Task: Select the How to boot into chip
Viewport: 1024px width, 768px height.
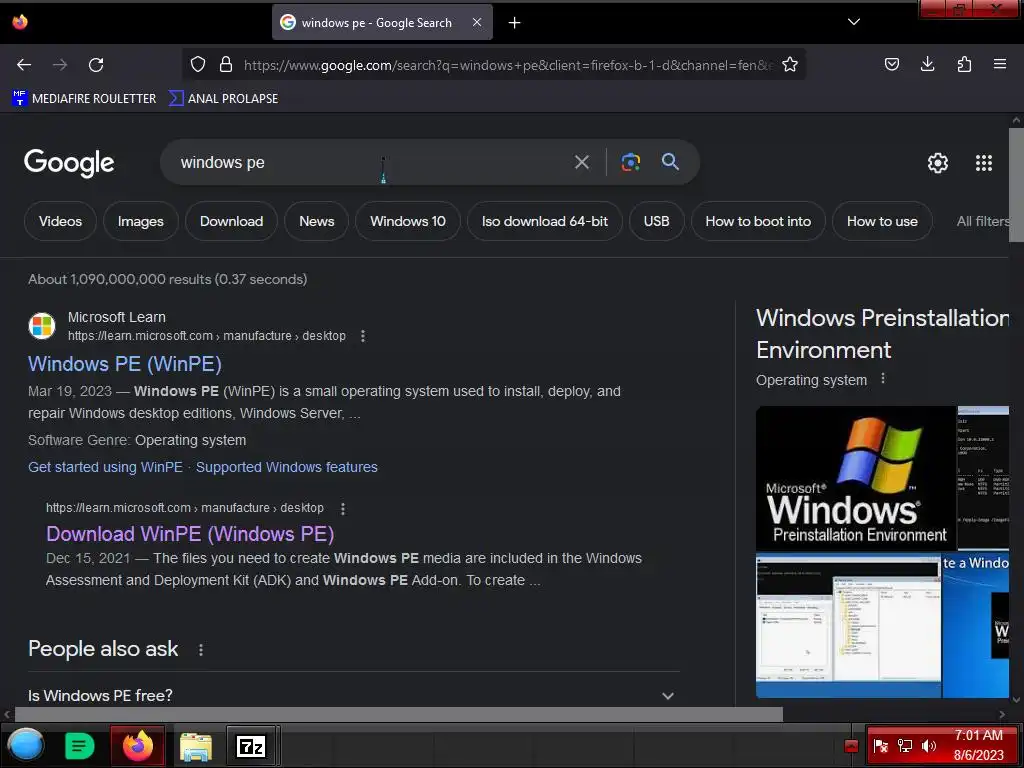Action: [758, 221]
